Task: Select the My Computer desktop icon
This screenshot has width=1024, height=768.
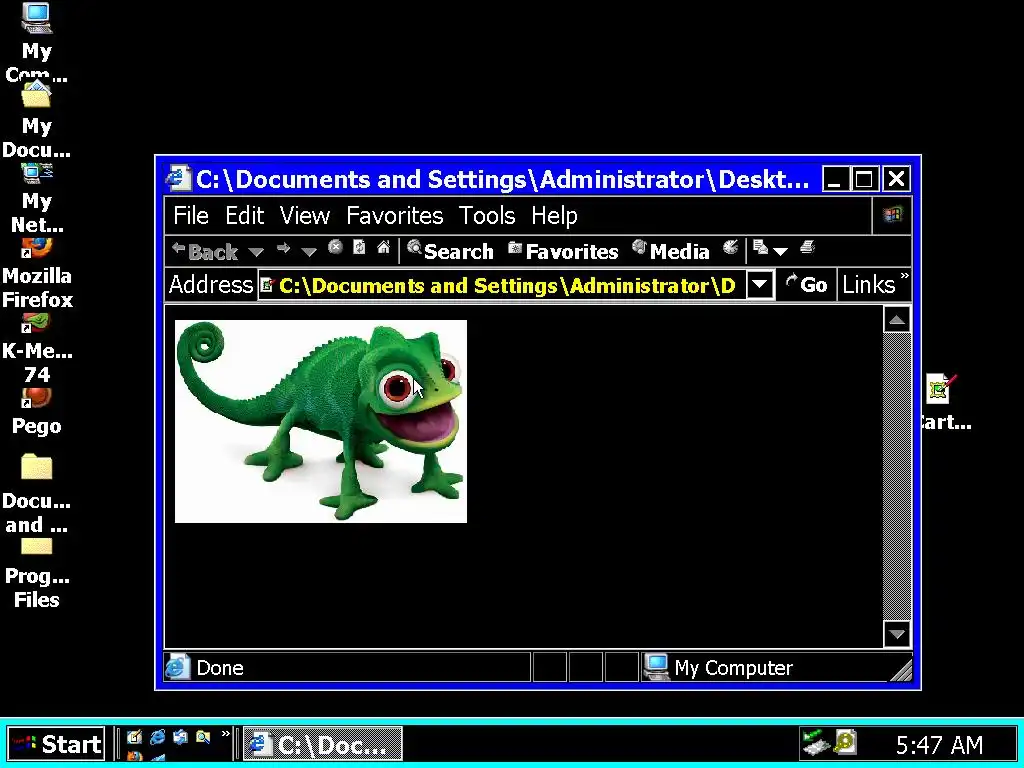Action: coord(37,43)
